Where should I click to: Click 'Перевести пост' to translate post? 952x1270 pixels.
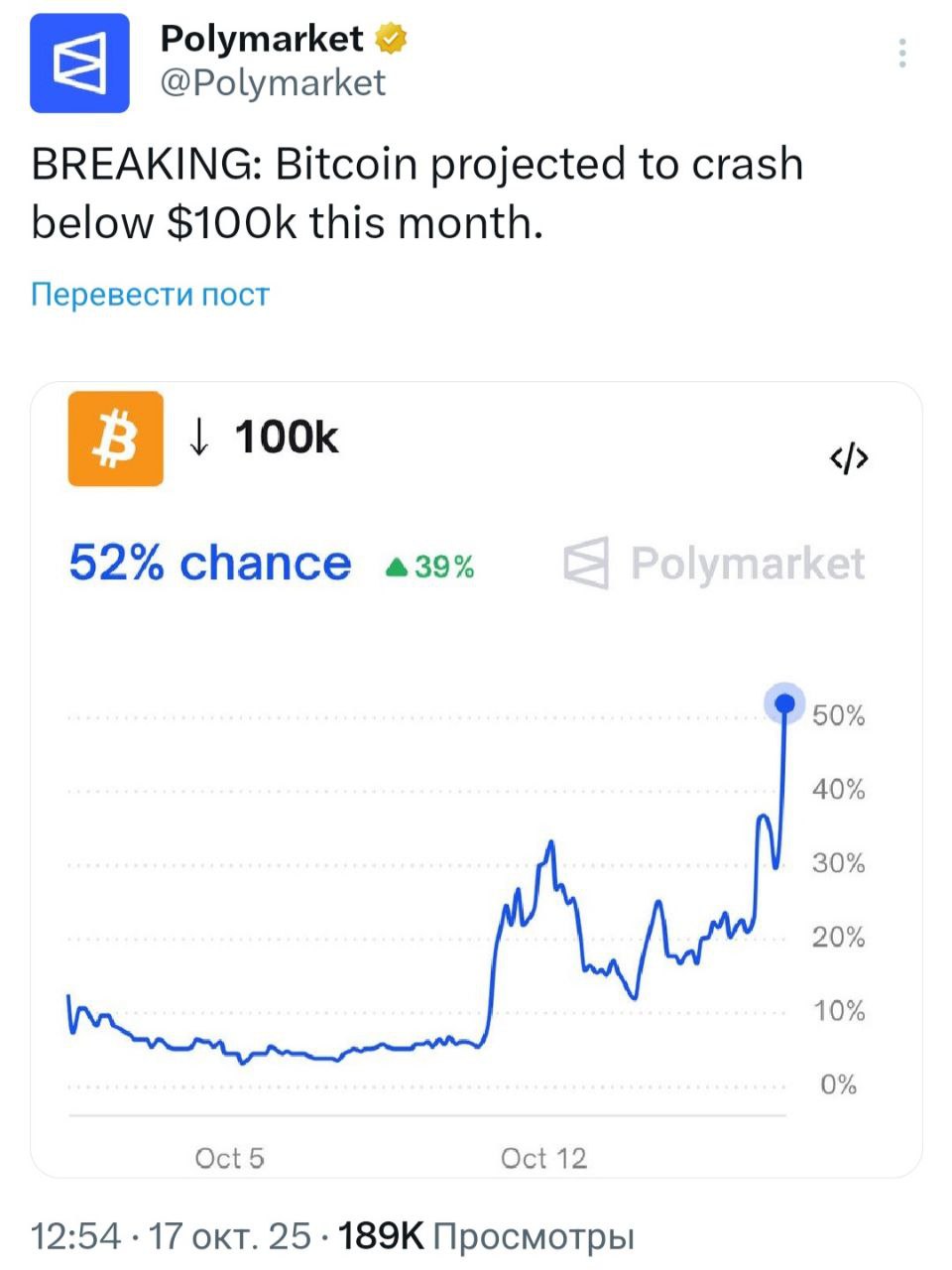[150, 295]
